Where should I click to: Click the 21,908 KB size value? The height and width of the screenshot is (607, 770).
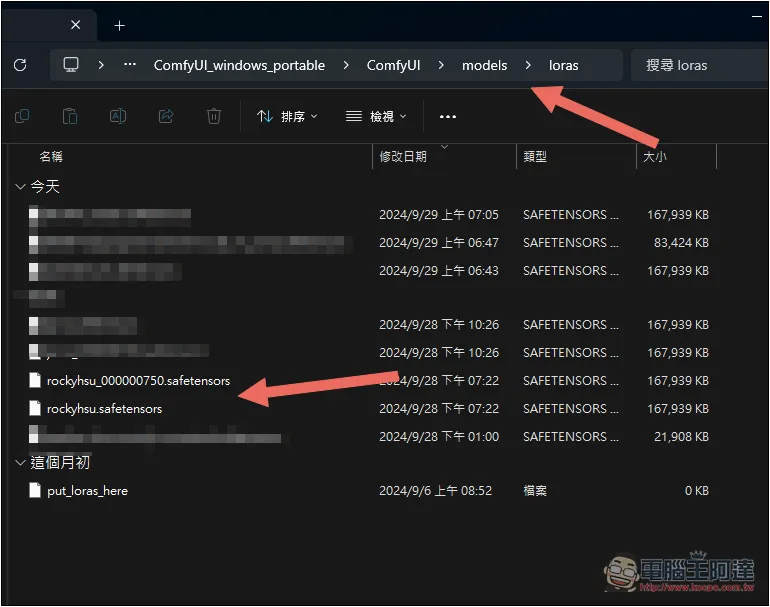pos(681,437)
